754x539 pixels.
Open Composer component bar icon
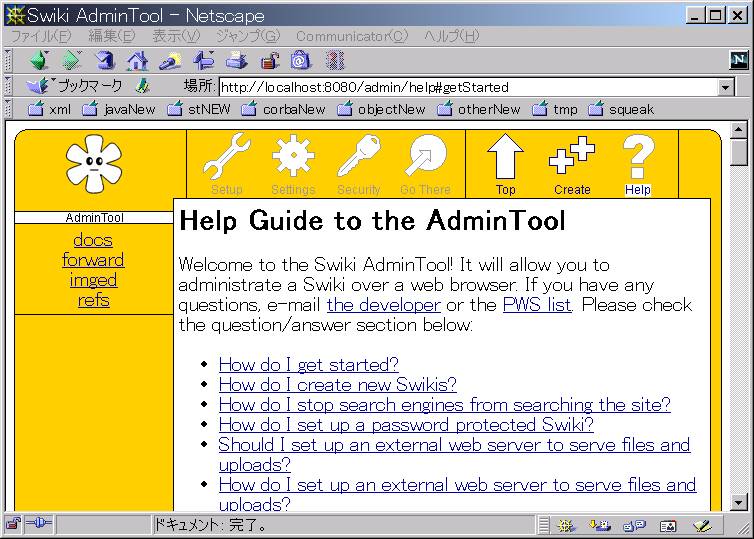702,525
